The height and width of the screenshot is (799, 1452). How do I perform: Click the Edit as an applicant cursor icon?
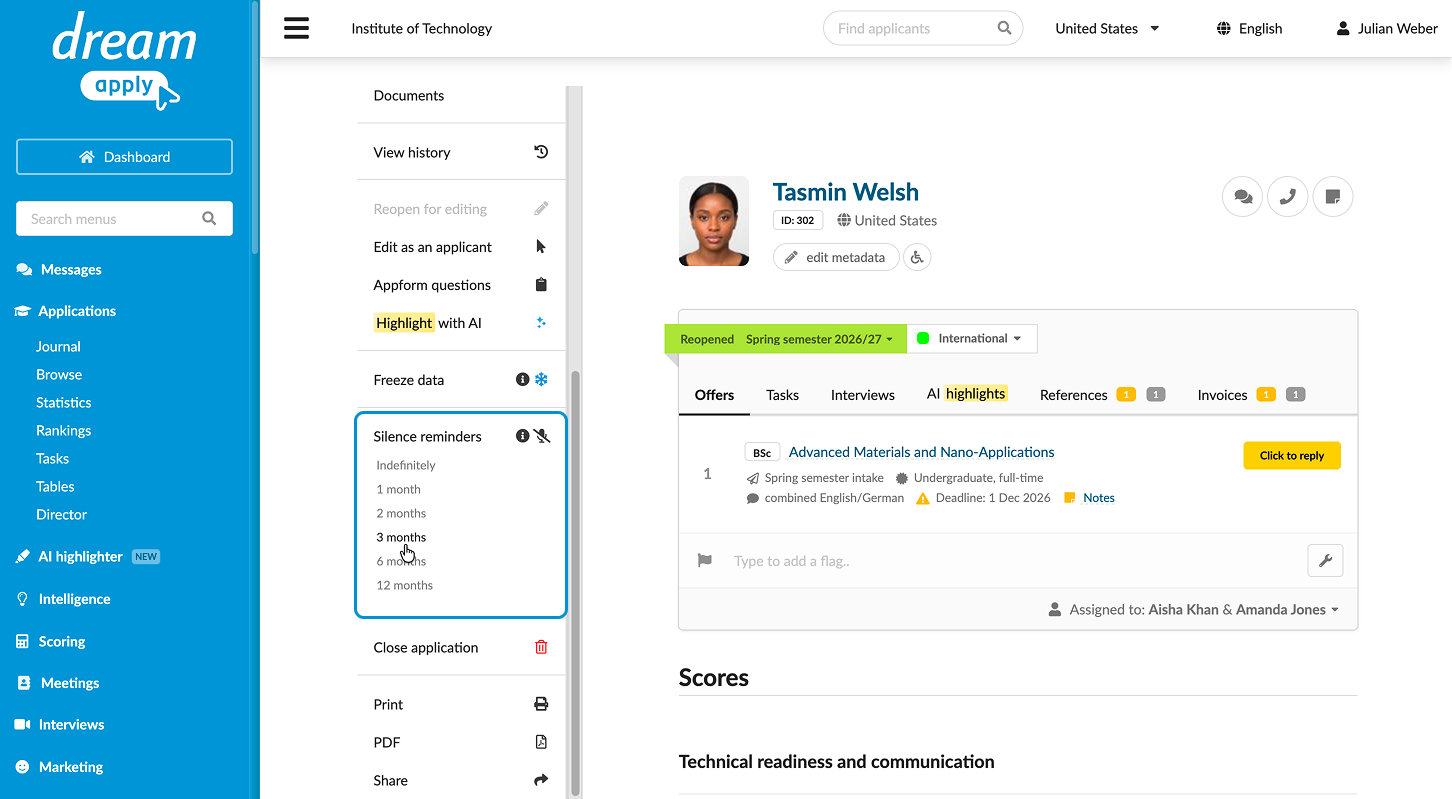pyautogui.click(x=541, y=247)
